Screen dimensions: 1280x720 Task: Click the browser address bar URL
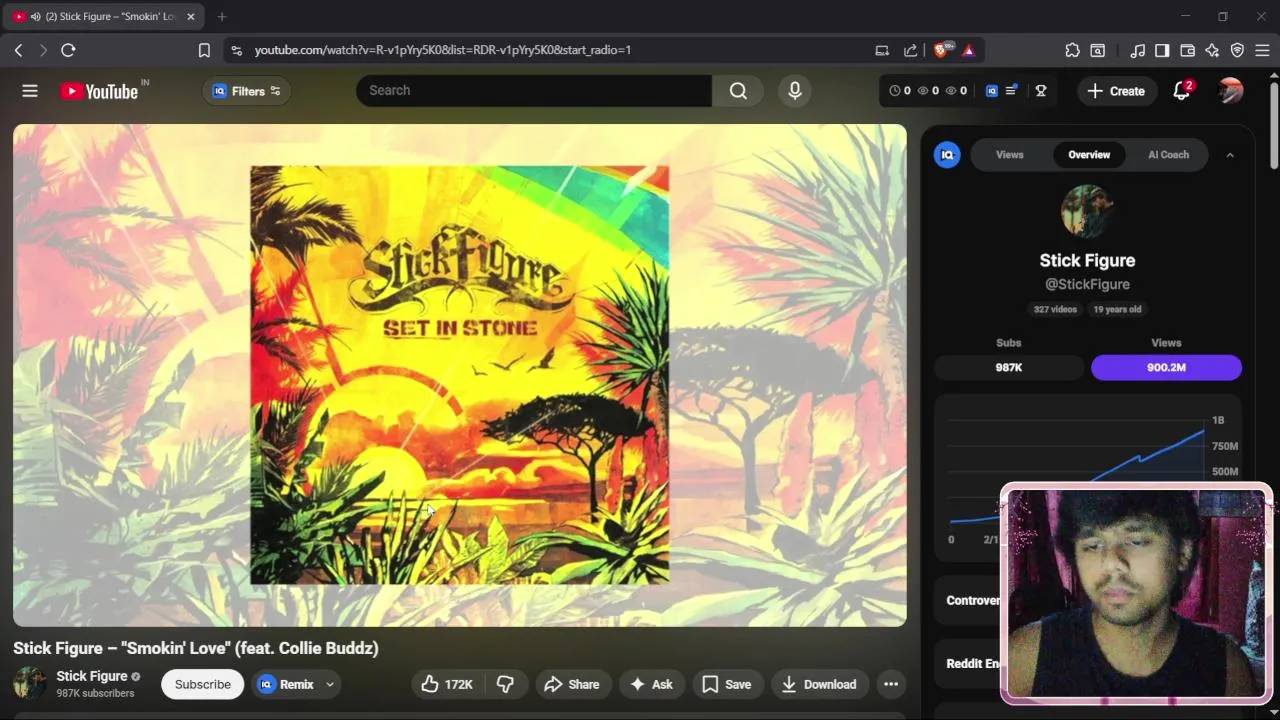tap(442, 50)
